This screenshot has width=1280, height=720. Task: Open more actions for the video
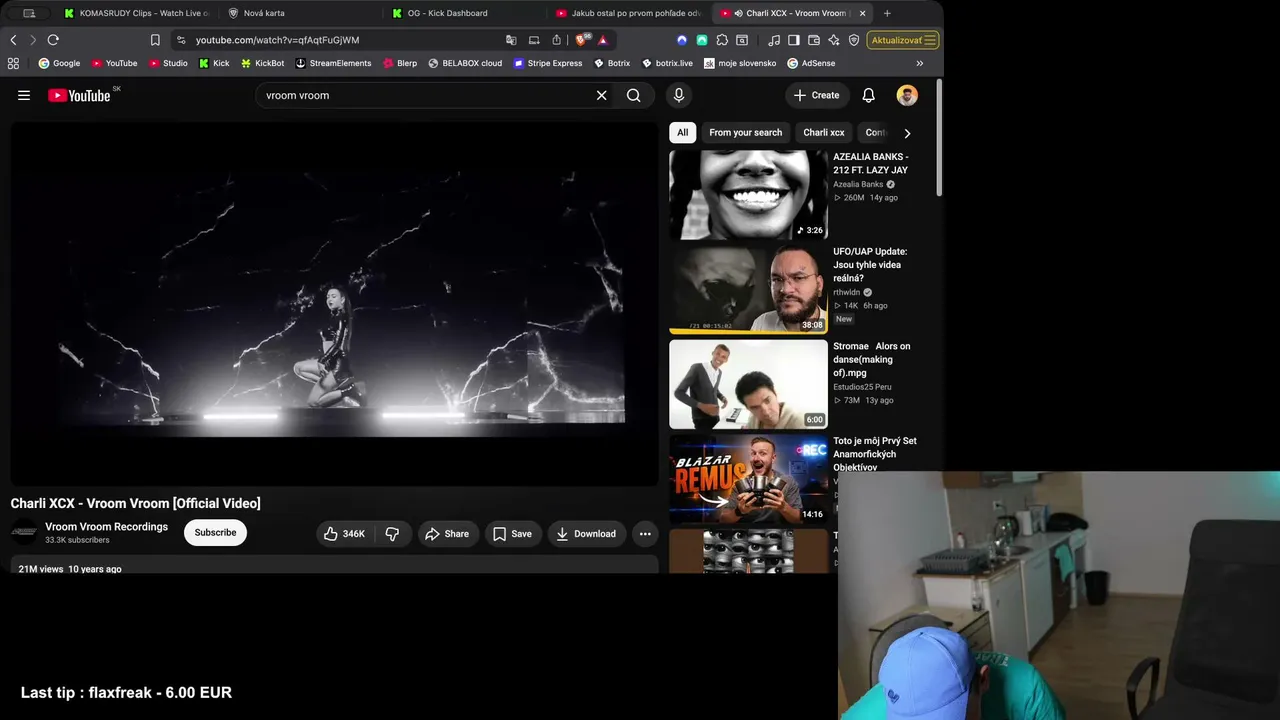coord(645,534)
